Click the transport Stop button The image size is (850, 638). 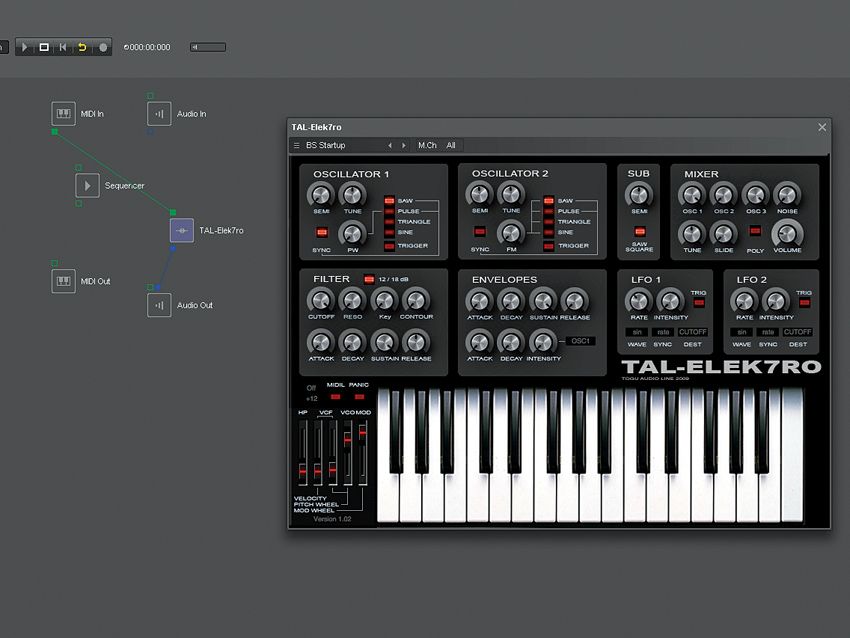click(44, 47)
